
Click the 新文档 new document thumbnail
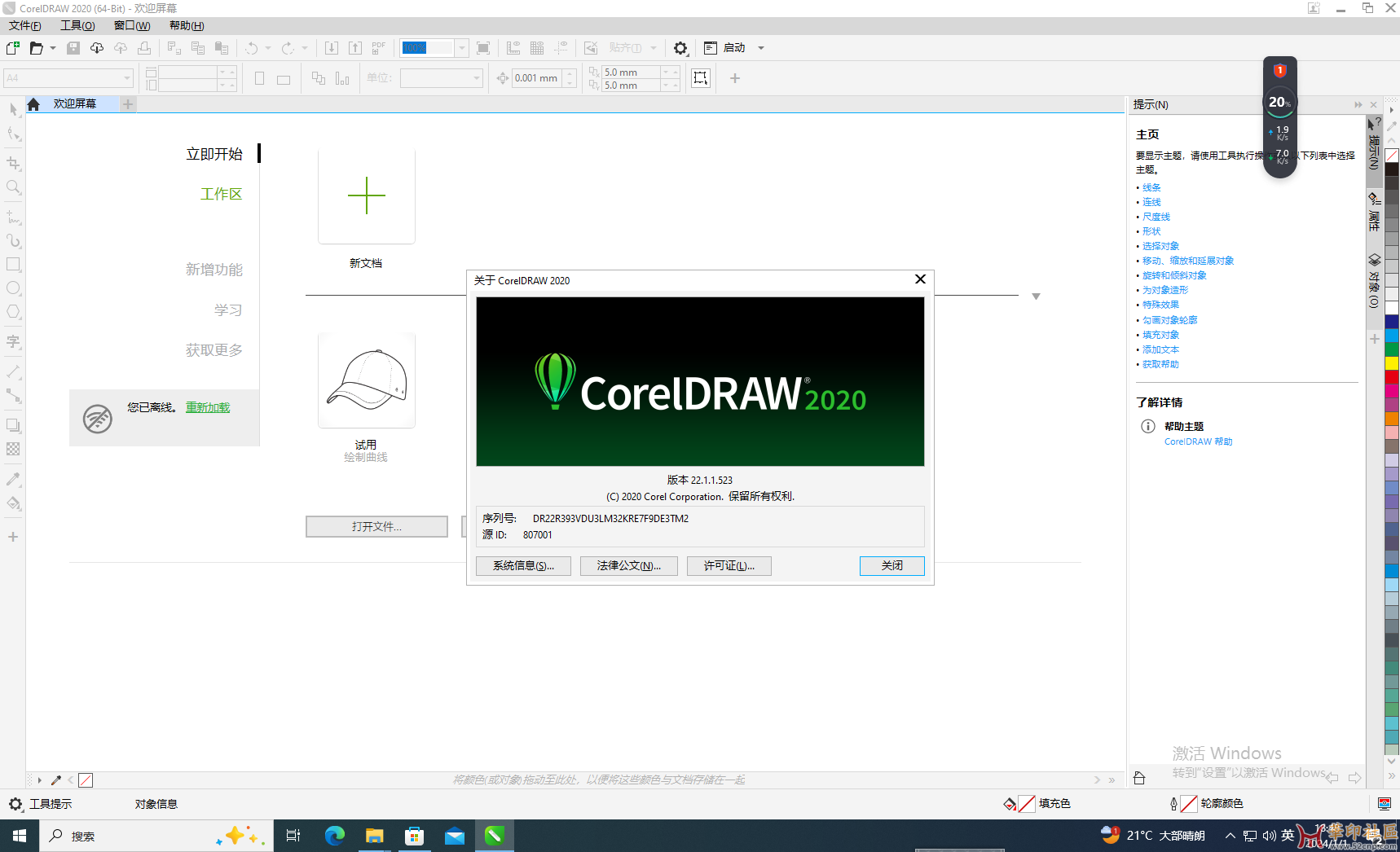[367, 197]
